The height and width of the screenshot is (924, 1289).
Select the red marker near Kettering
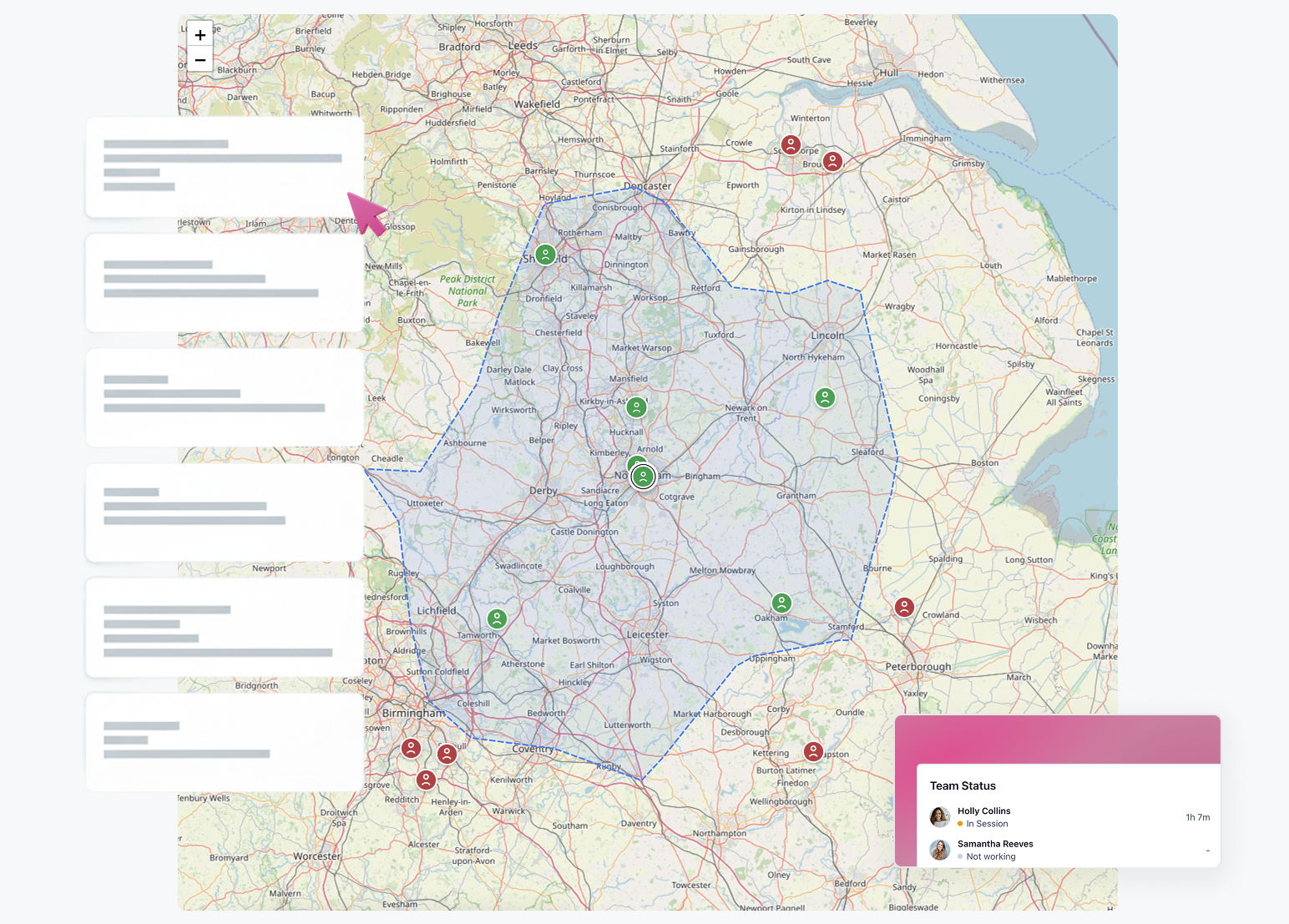813,750
